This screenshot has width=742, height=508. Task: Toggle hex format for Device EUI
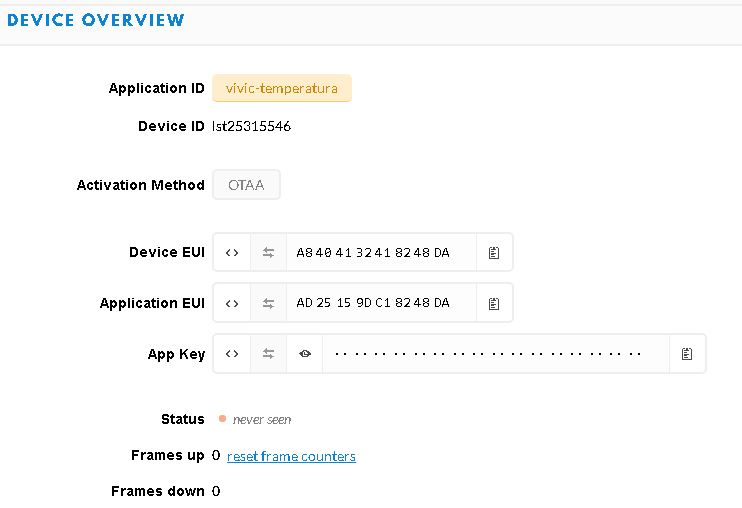[231, 253]
